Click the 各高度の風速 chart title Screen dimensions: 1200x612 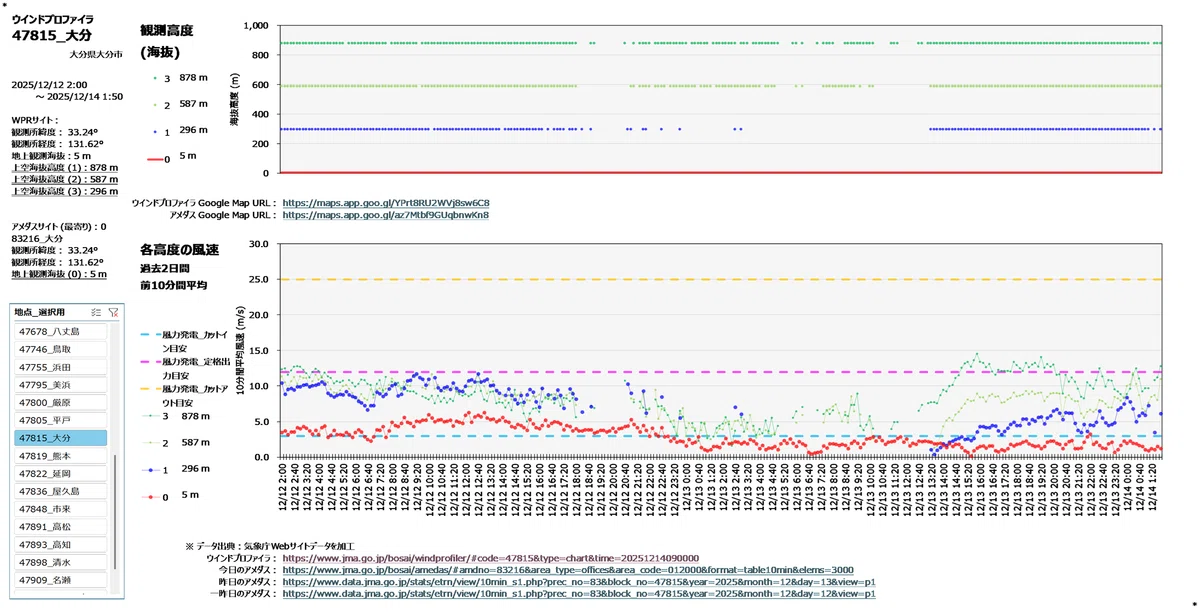[x=179, y=249]
